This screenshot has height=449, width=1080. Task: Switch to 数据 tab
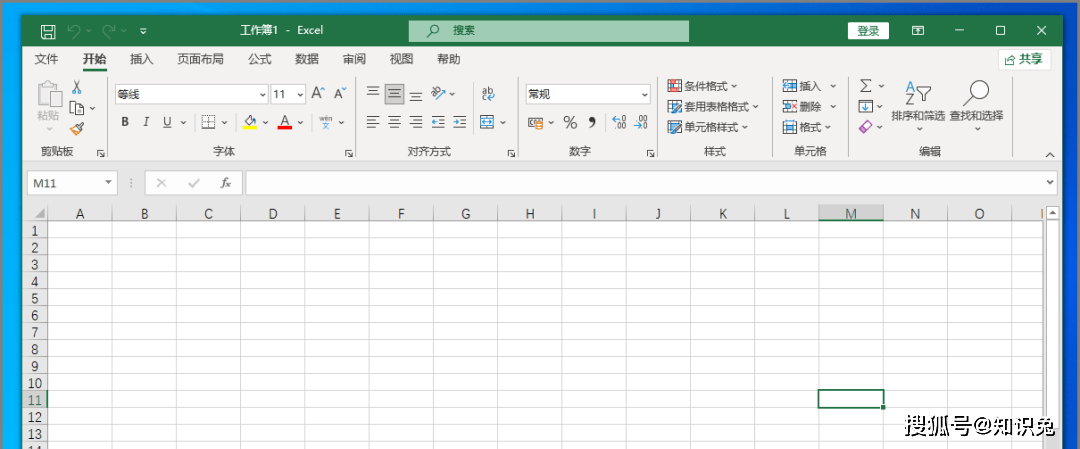click(x=307, y=59)
